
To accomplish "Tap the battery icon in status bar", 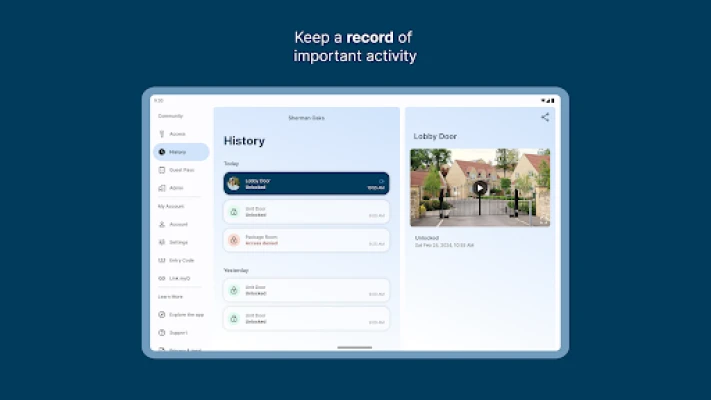I will (550, 100).
